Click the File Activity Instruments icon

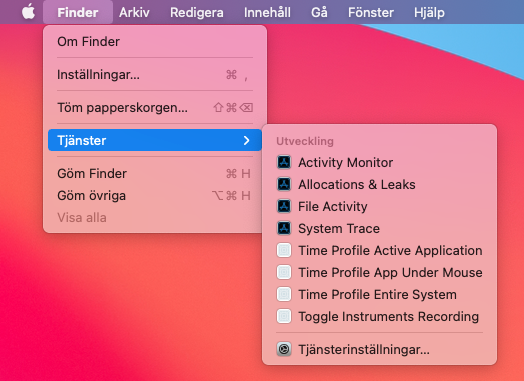pyautogui.click(x=284, y=207)
